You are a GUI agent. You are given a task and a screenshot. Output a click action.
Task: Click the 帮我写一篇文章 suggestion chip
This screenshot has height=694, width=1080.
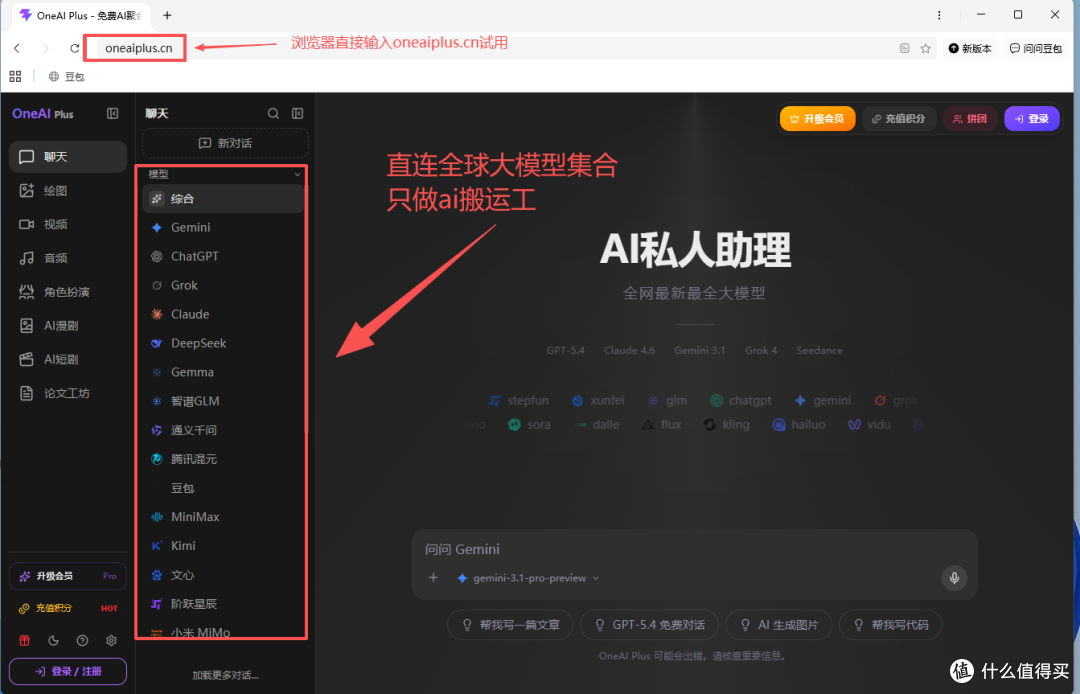(510, 625)
